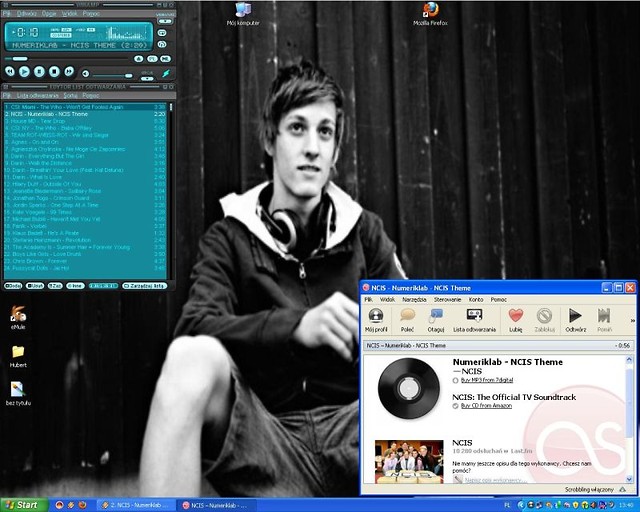Select Klaus Badelt - He's A Pirate track

point(85,233)
